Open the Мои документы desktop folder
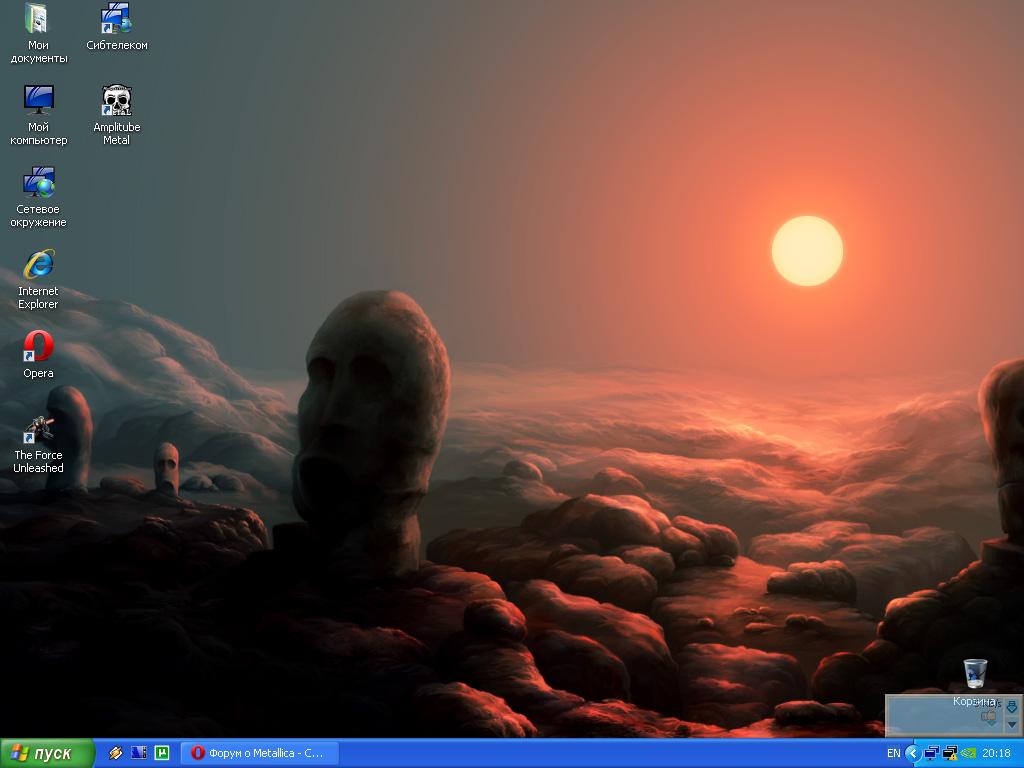 (x=38, y=19)
